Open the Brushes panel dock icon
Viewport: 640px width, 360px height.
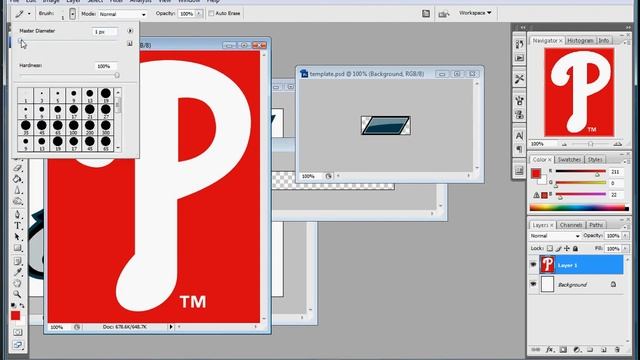(519, 100)
